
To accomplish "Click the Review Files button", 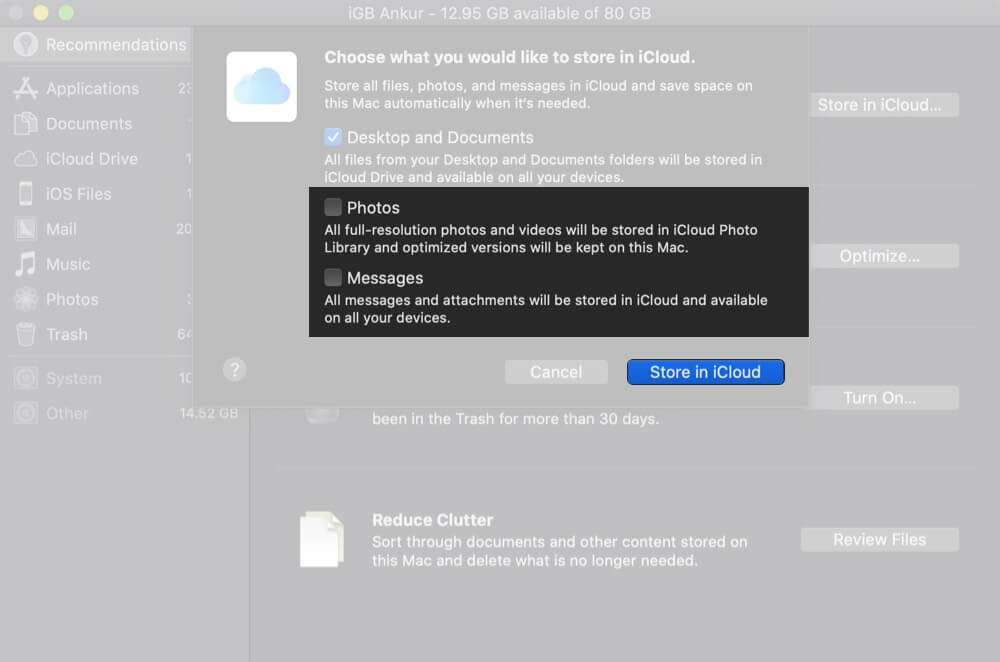I will [x=879, y=540].
